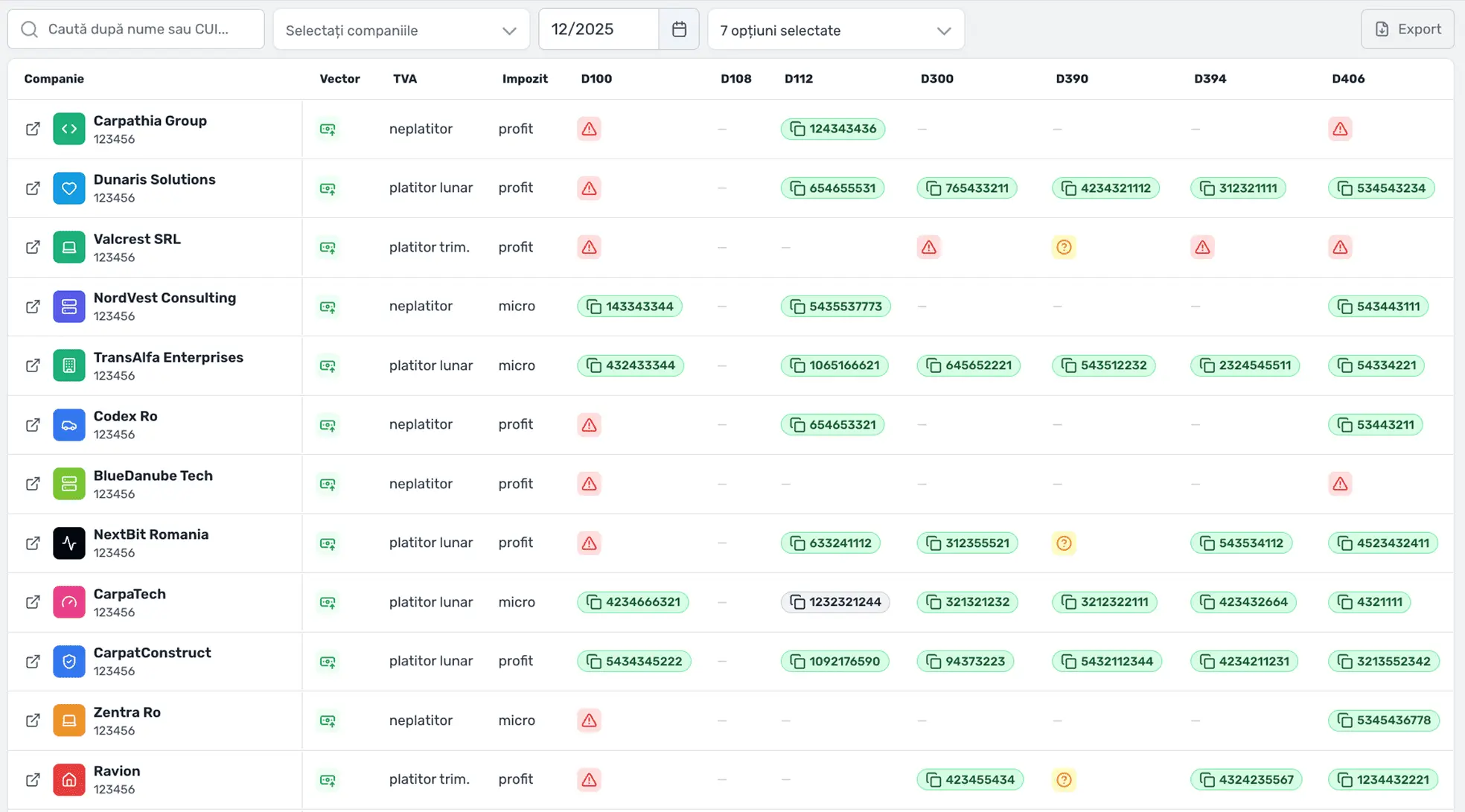Open the 7 opțiuni selectate dropdown

[835, 30]
